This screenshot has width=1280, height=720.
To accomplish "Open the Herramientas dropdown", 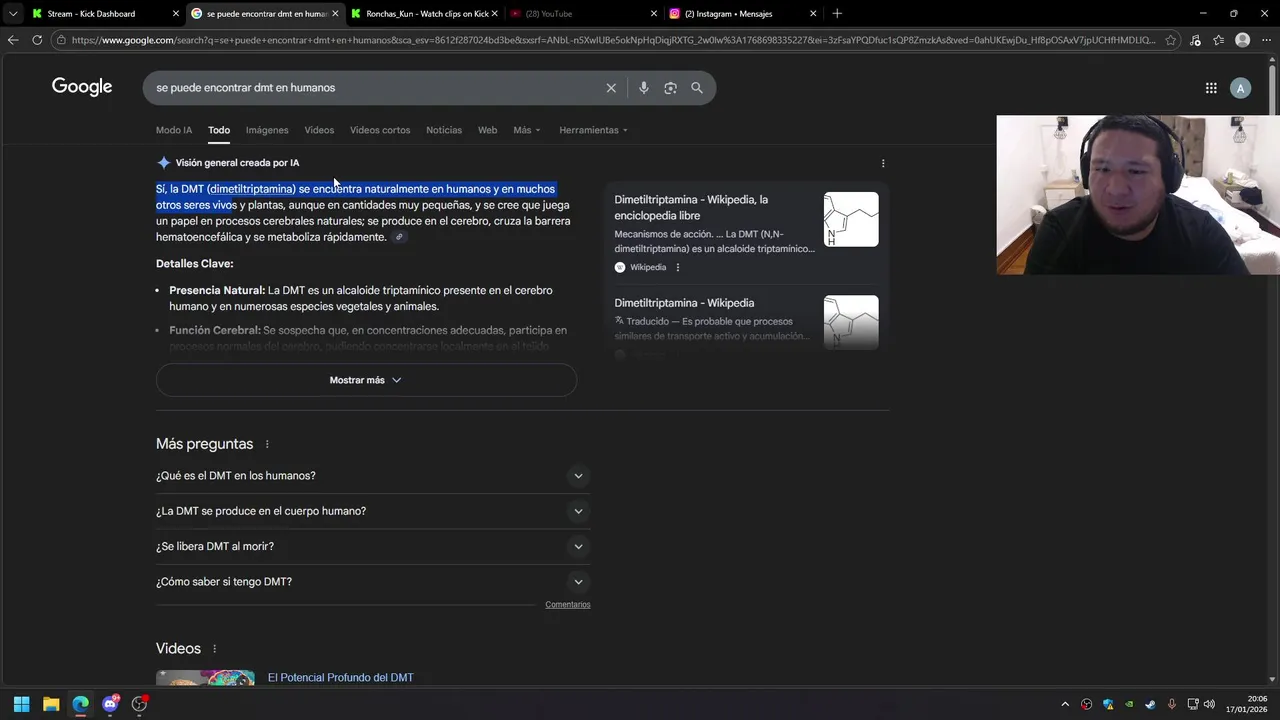I will (593, 130).
